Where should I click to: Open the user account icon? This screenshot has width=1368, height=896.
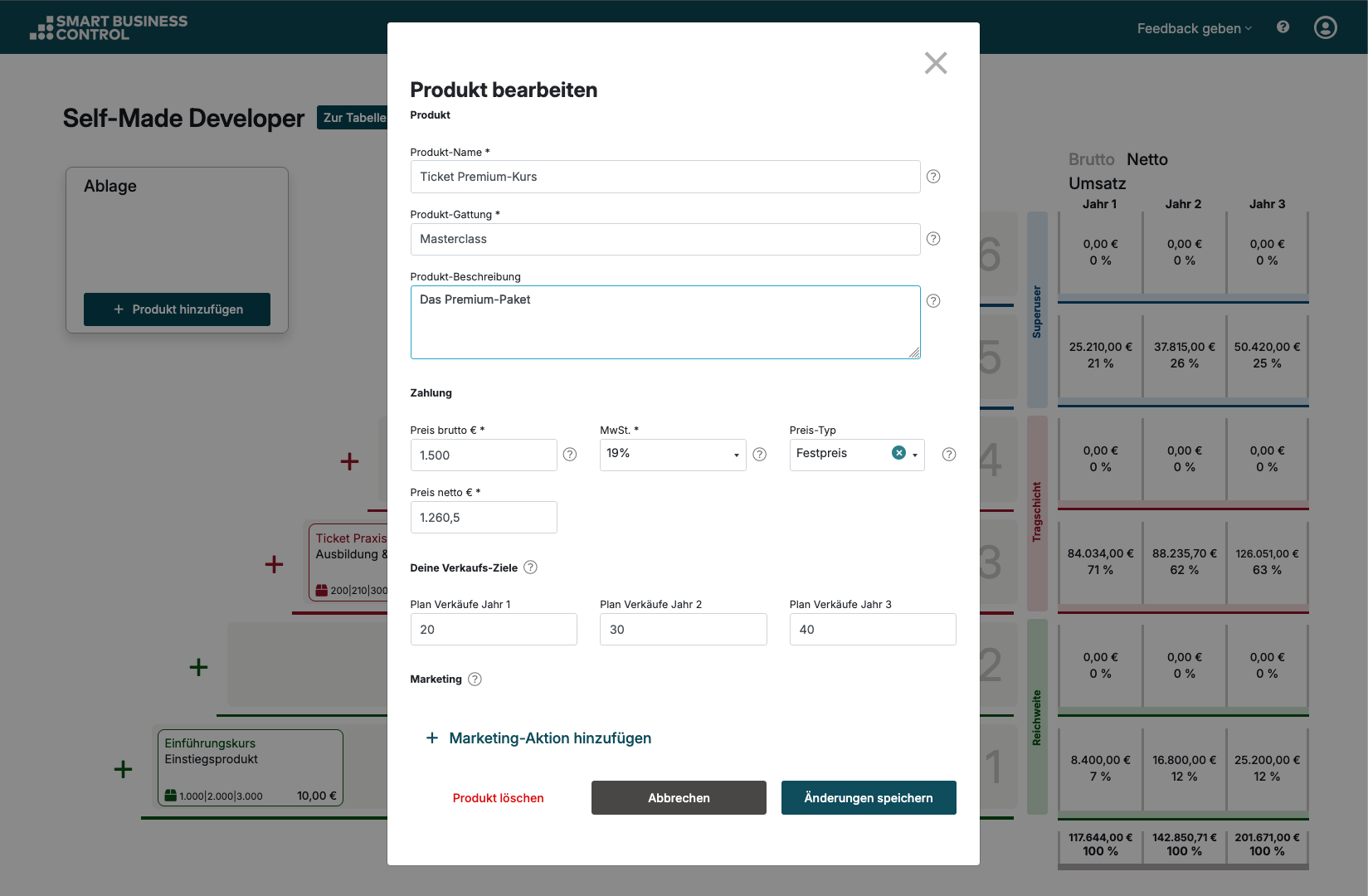[1326, 27]
